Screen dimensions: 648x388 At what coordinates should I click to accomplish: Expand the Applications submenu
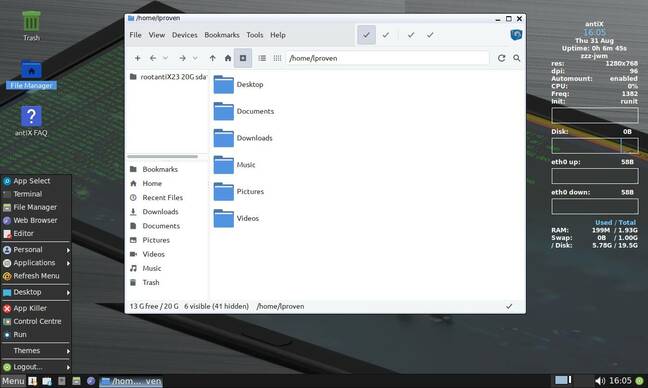point(36,263)
